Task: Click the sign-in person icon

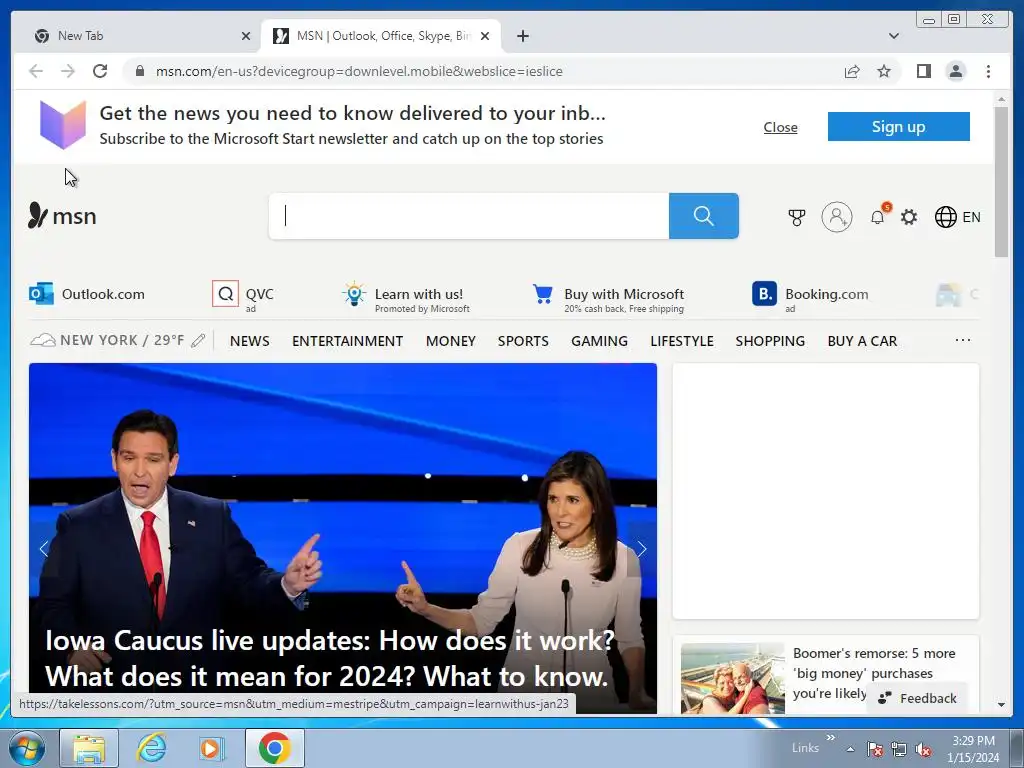Action: pos(837,217)
